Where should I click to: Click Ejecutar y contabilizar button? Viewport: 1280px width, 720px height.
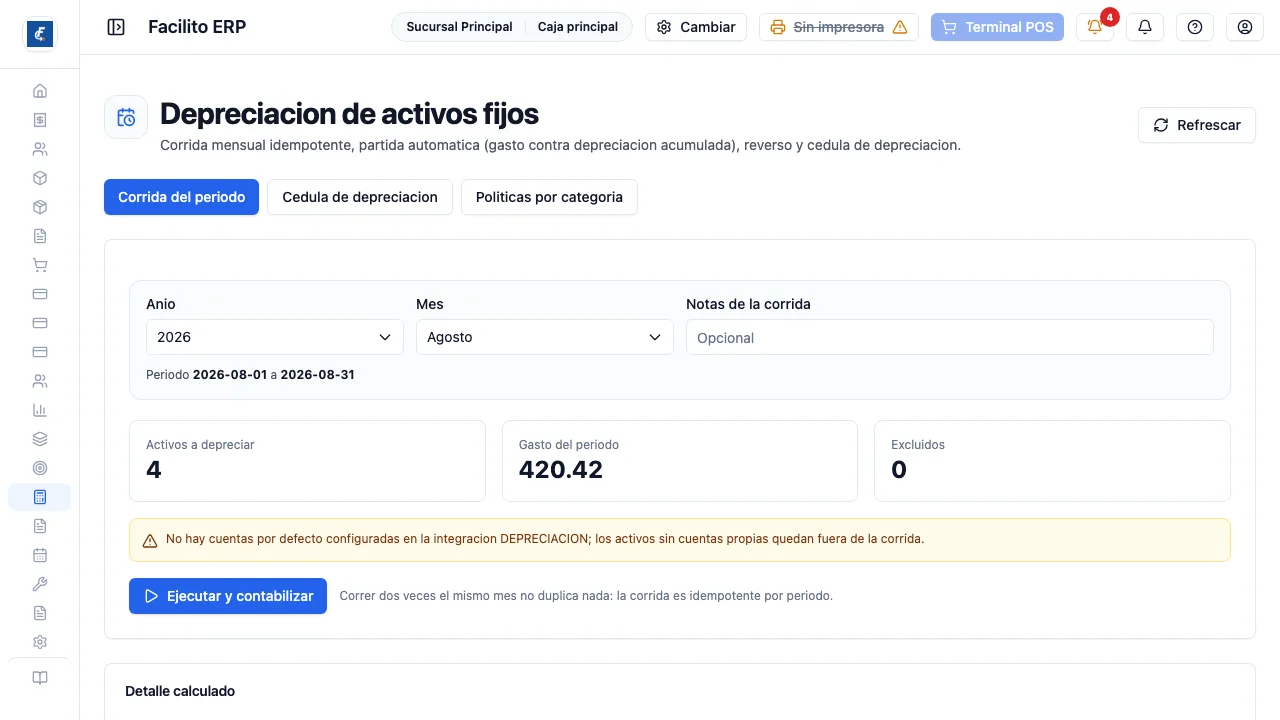pos(228,596)
